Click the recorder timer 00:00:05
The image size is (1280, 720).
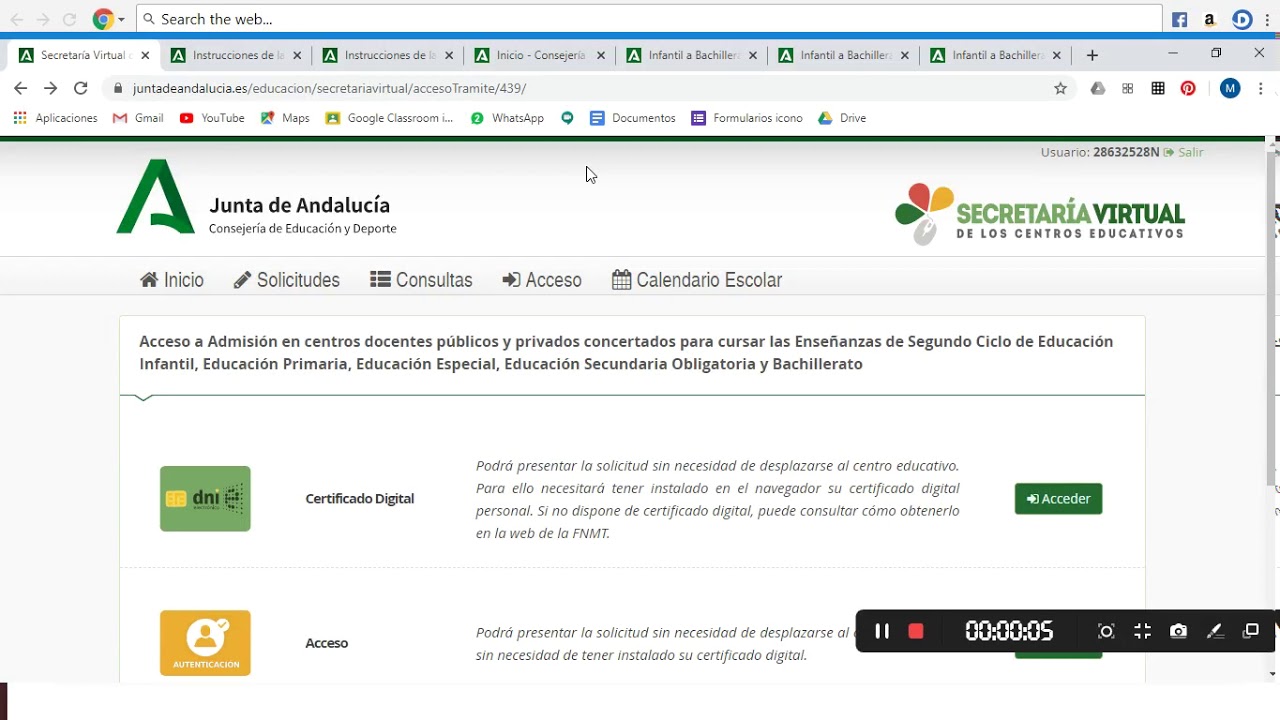tap(1009, 631)
